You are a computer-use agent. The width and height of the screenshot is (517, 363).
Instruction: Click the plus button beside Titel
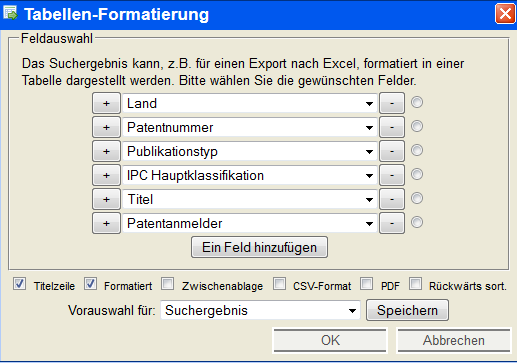[x=106, y=199]
